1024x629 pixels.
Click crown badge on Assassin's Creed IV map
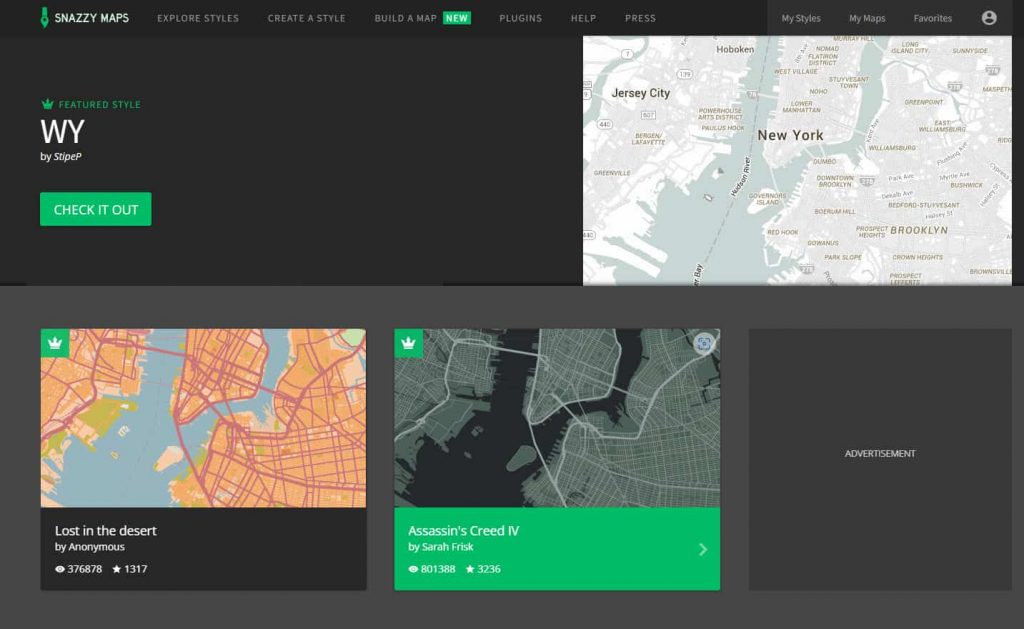coord(408,343)
